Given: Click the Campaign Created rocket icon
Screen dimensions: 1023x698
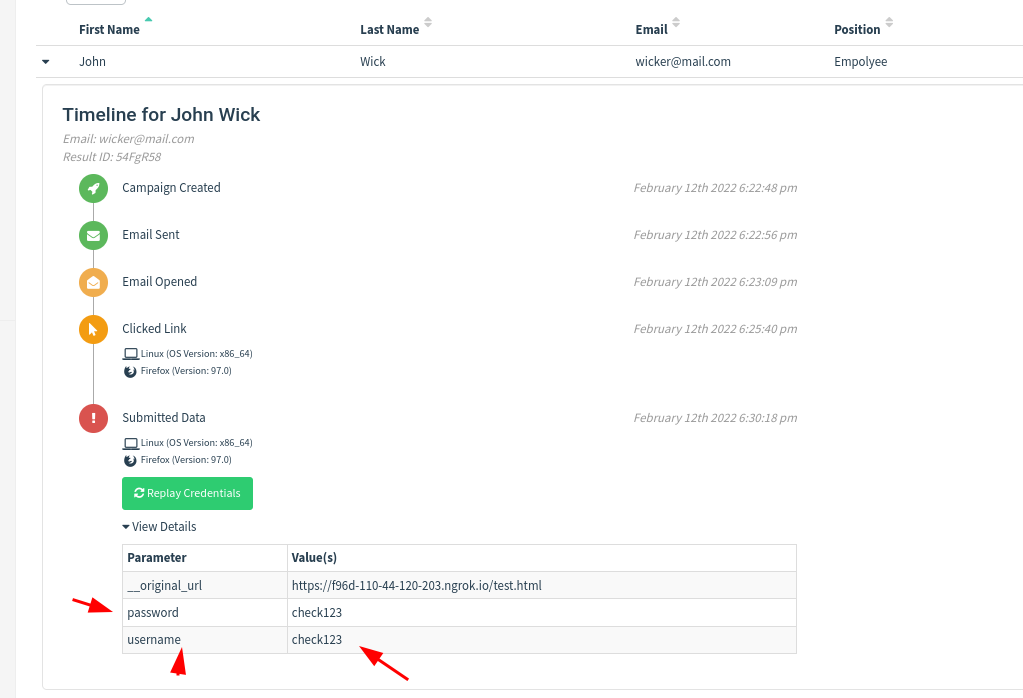Looking at the screenshot, I should 93,189.
